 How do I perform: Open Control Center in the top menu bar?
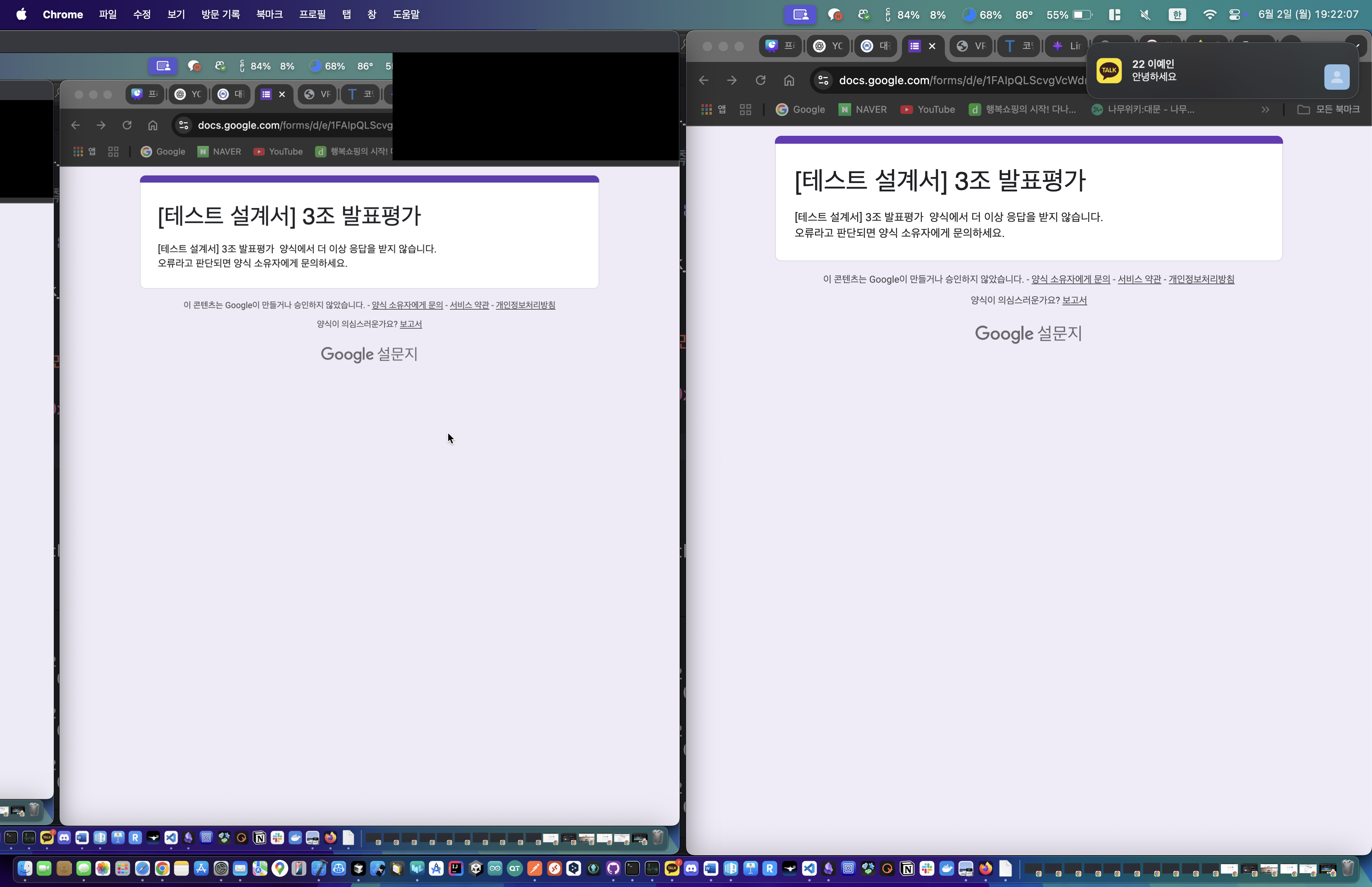(1234, 14)
